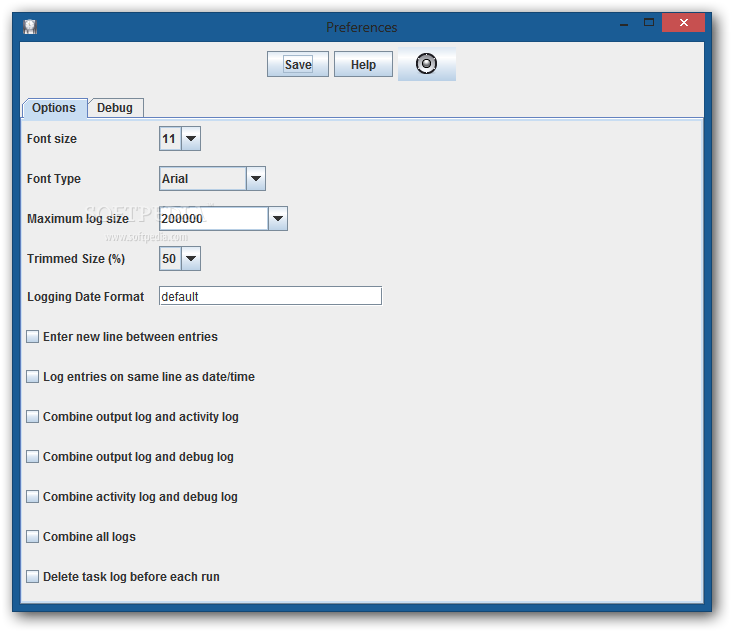Toggle Combine output log and activity log
This screenshot has height=632, width=732.
pos(32,417)
